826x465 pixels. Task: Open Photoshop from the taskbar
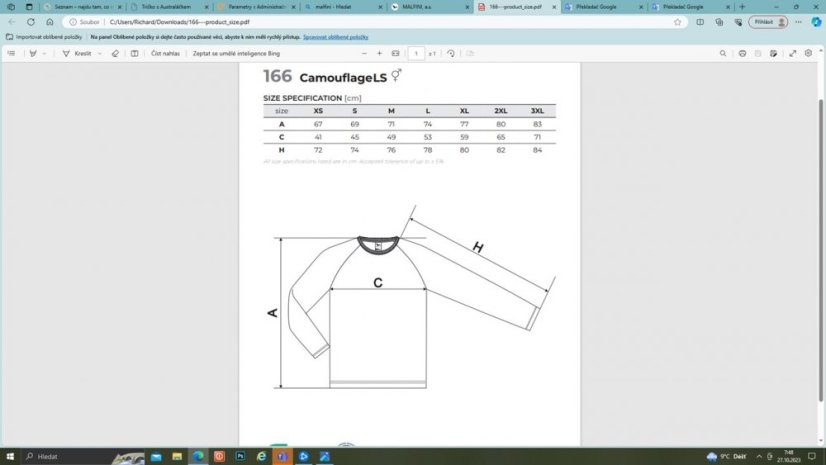pos(240,456)
